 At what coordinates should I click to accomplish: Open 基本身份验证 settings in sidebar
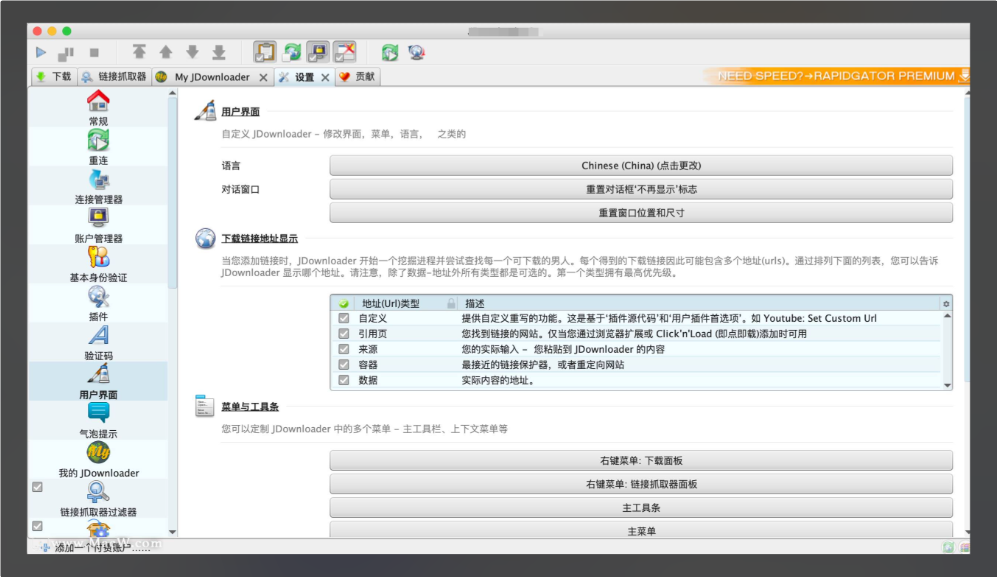tap(98, 264)
